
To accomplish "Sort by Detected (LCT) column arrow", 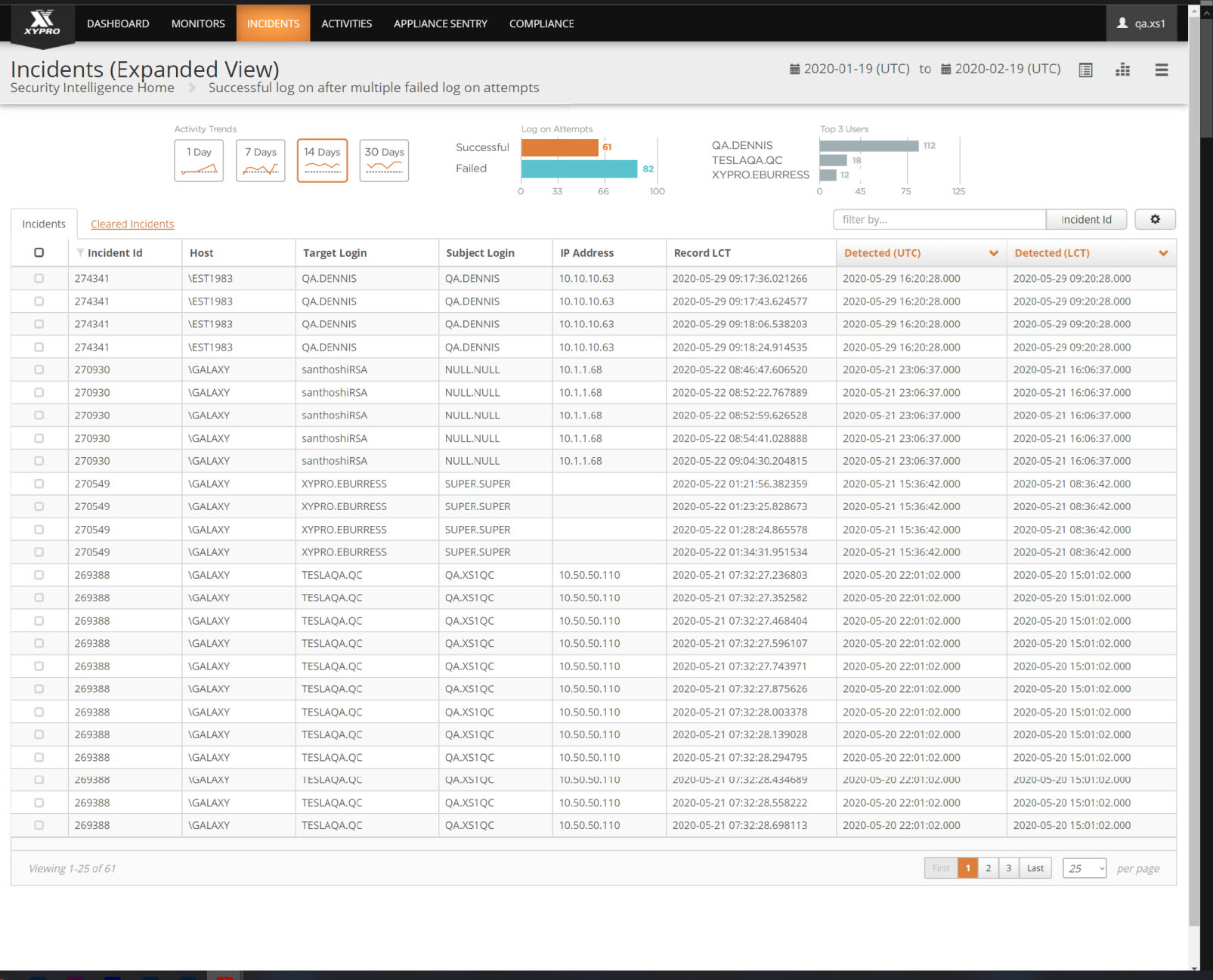I will click(x=1163, y=253).
